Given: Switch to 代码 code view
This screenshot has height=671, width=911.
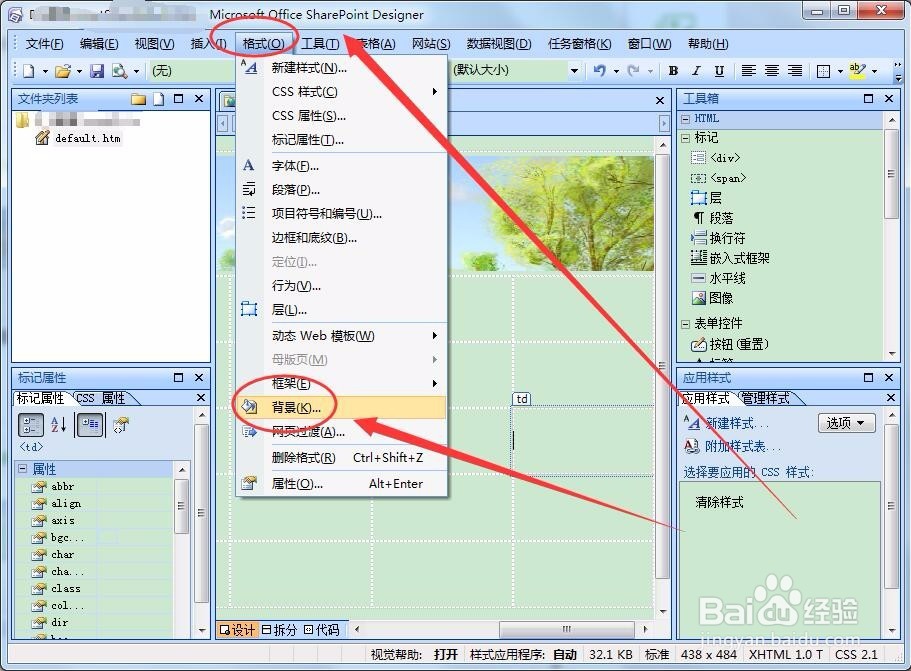Looking at the screenshot, I should click(x=321, y=630).
